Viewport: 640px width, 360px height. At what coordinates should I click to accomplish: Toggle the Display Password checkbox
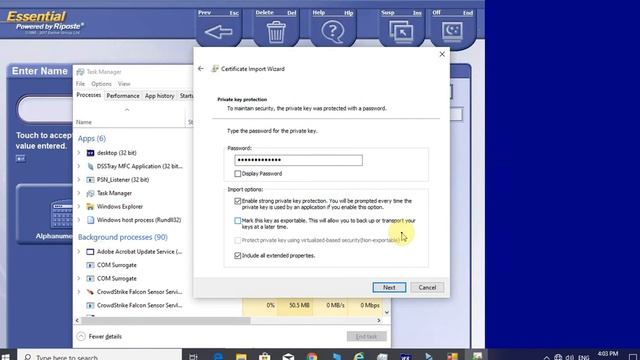click(238, 174)
